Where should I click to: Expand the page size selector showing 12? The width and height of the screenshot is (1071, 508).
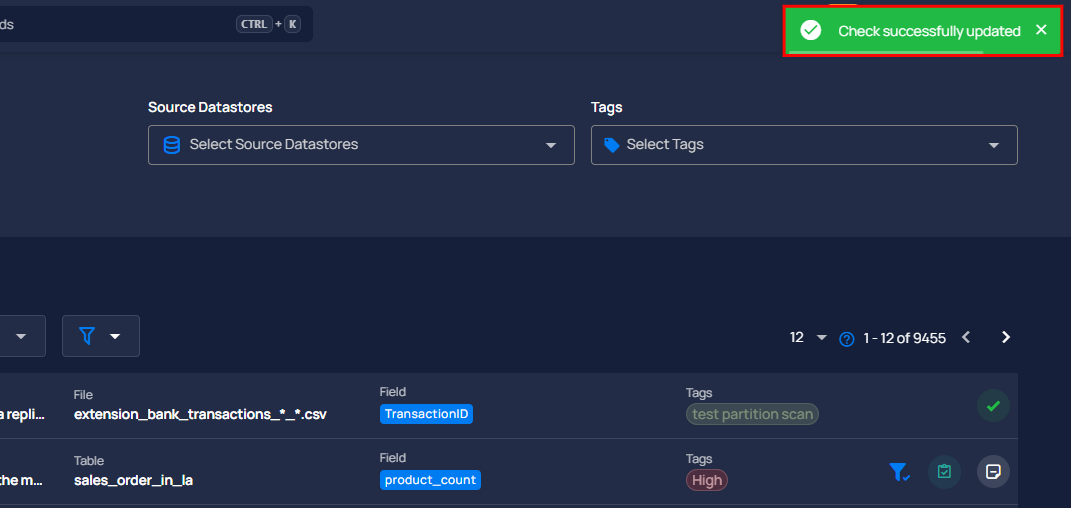(809, 337)
